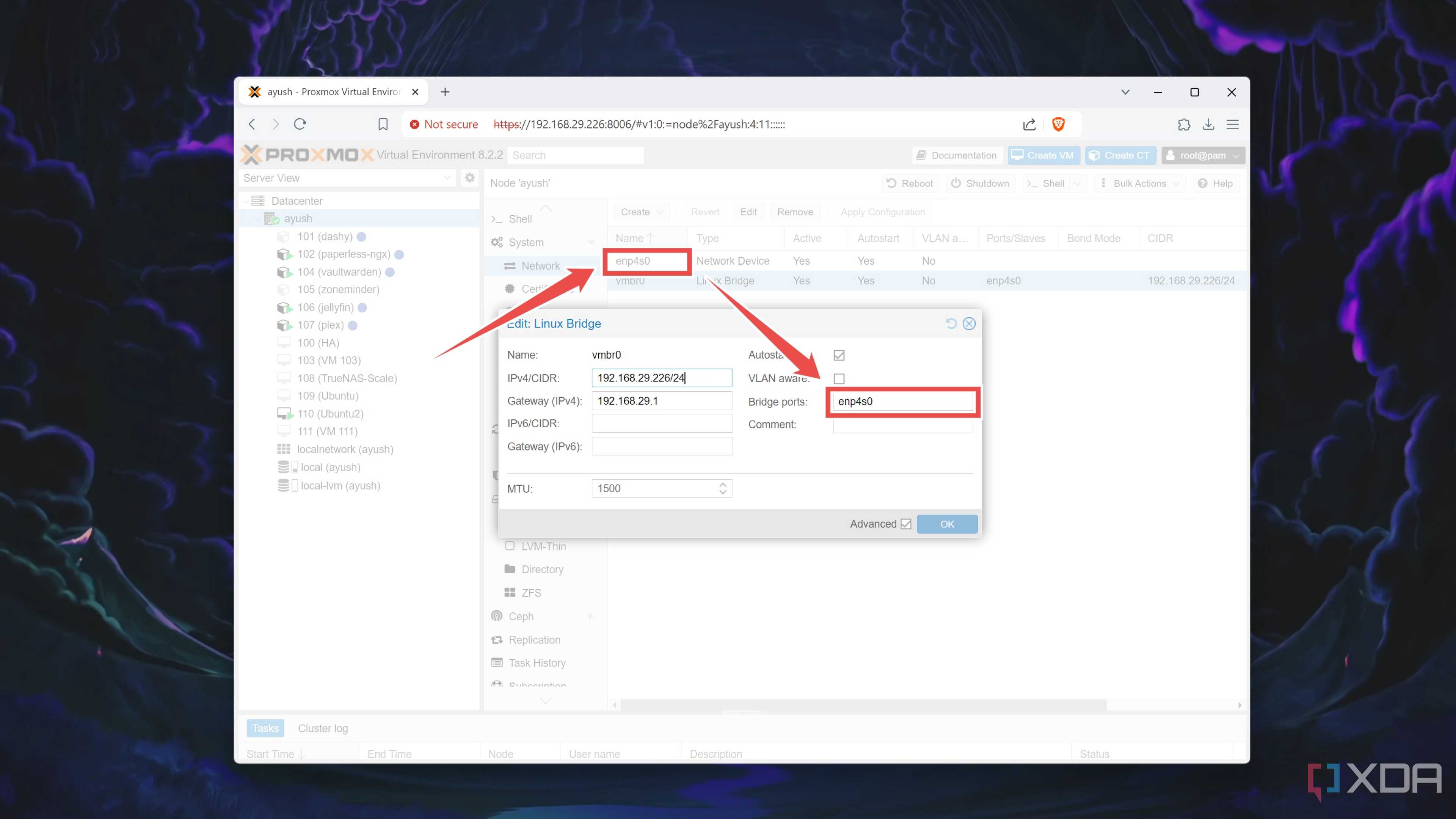Reload the page with the browser refresh icon
This screenshot has width=1456, height=819.
[300, 124]
